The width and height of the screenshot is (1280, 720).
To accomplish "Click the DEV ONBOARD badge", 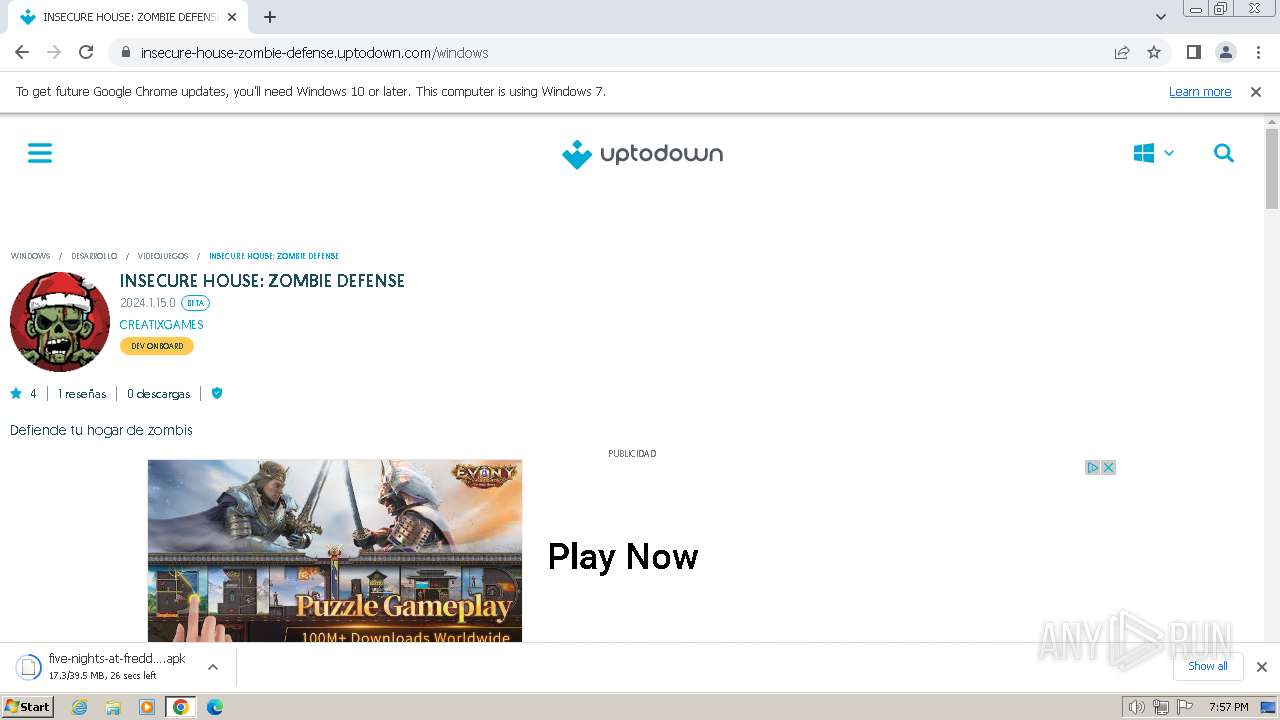I will click(x=157, y=346).
